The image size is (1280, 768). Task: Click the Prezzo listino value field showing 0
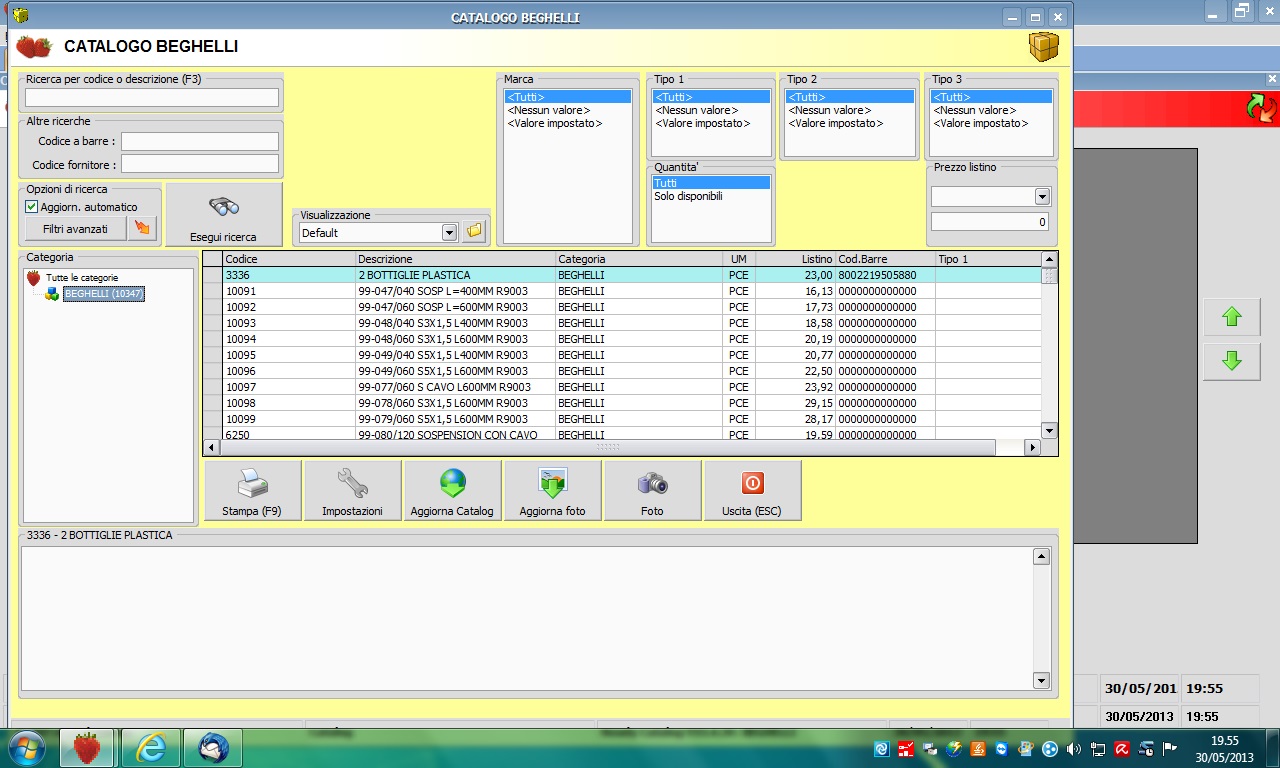tap(990, 222)
